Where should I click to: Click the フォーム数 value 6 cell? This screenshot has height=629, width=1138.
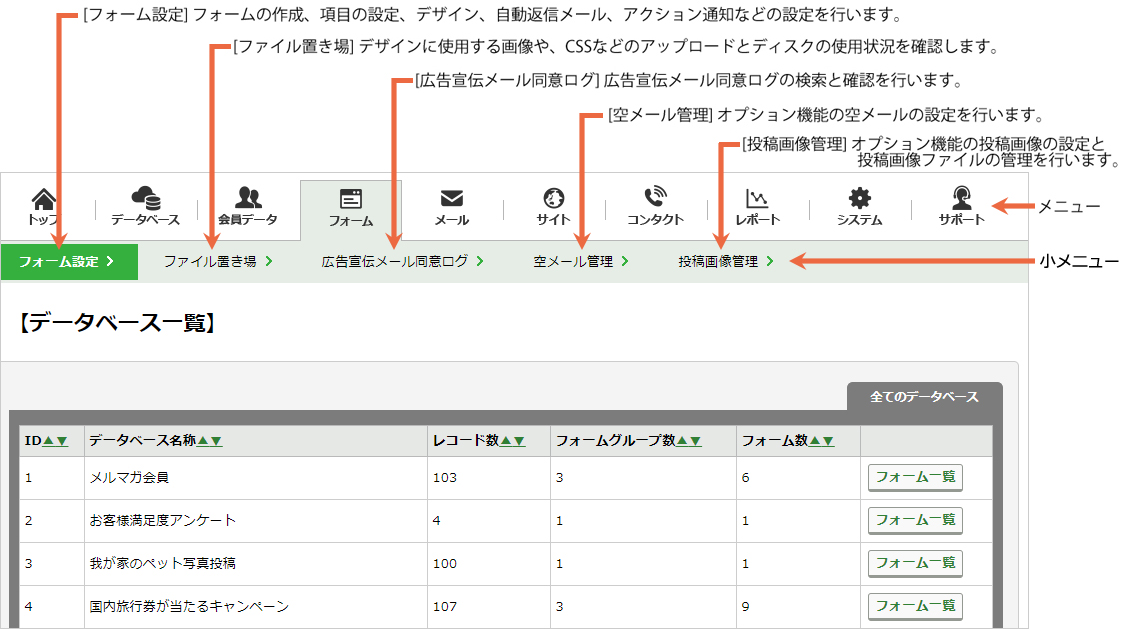coord(798,477)
